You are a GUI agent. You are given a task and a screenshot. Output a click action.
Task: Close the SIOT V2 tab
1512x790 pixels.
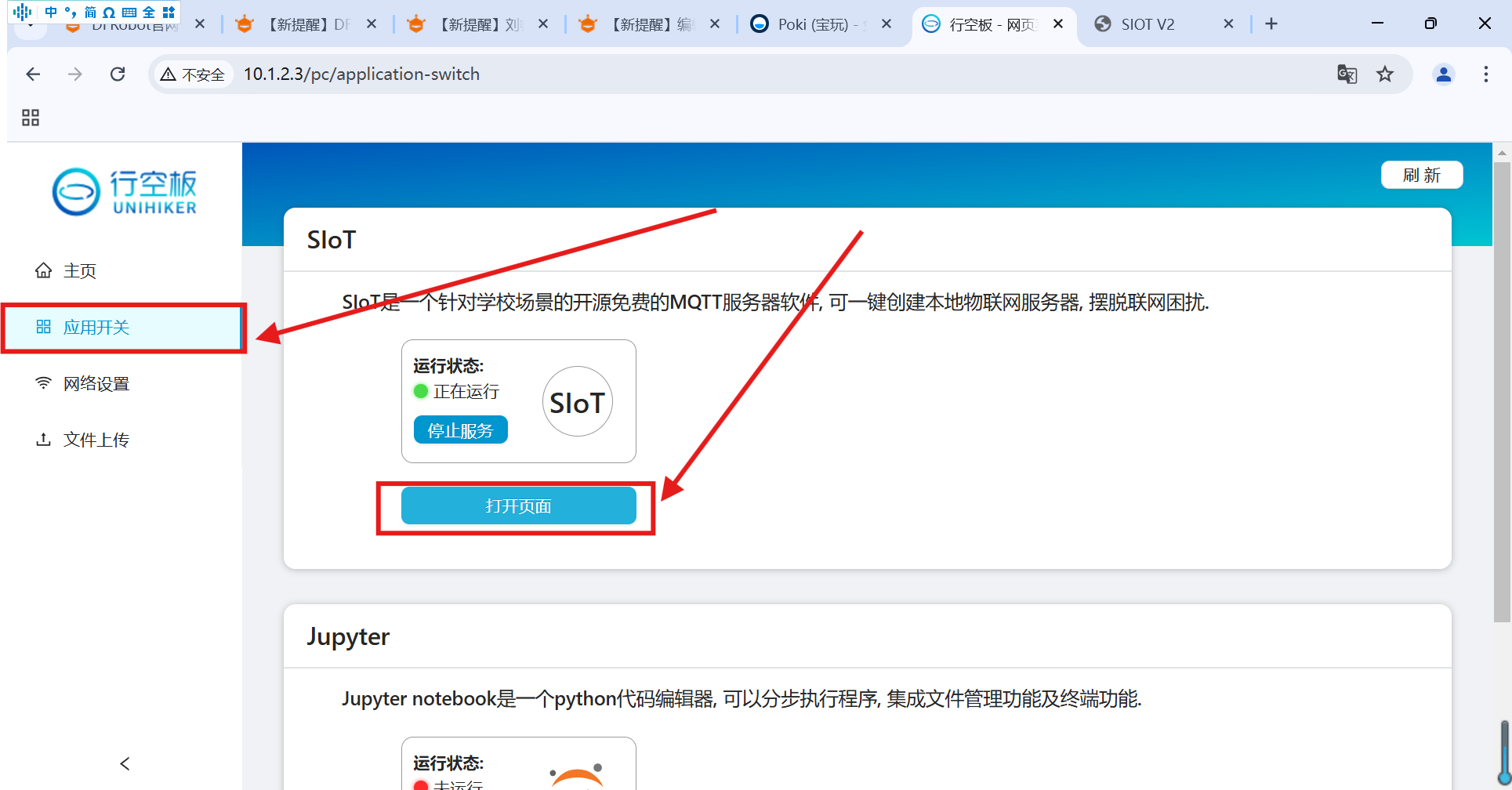pos(1228,24)
